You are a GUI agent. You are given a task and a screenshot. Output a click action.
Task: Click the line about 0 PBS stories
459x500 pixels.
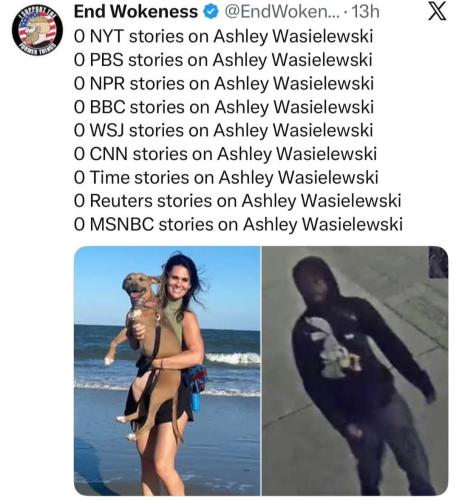(x=223, y=60)
